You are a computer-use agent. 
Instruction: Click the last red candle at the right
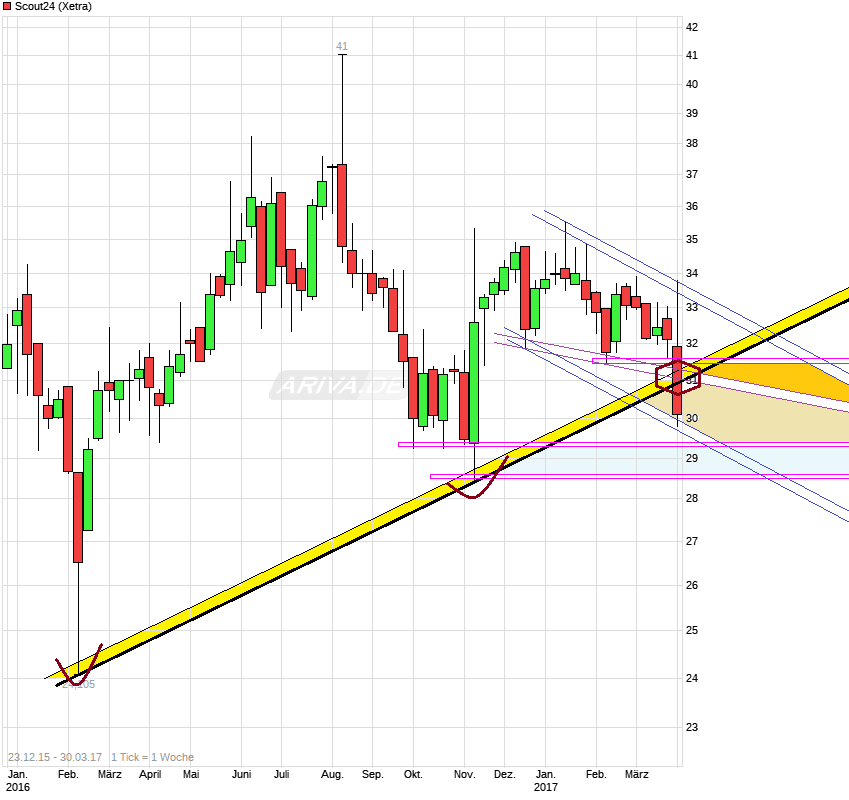[677, 381]
